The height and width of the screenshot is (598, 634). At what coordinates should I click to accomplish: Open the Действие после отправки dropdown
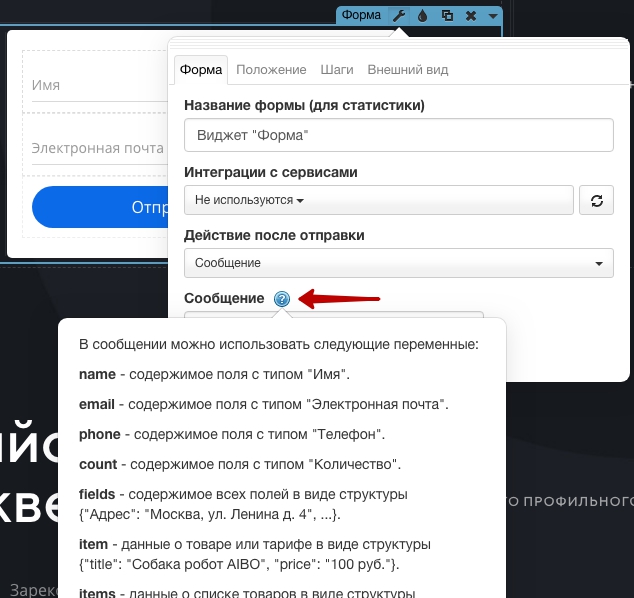pos(399,263)
